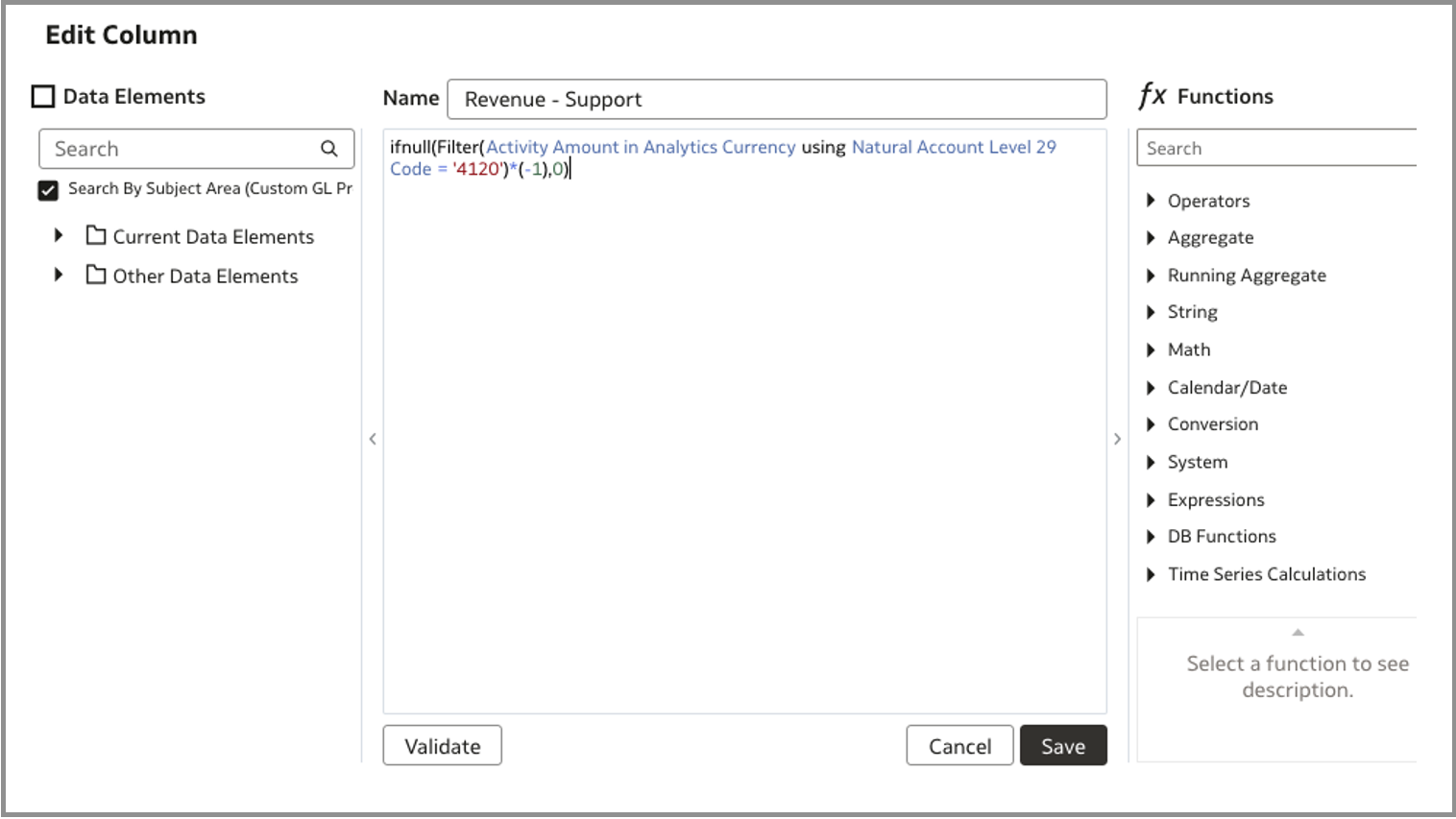Toggle the Data Elements checkbox
1456x819 pixels.
coord(42,95)
